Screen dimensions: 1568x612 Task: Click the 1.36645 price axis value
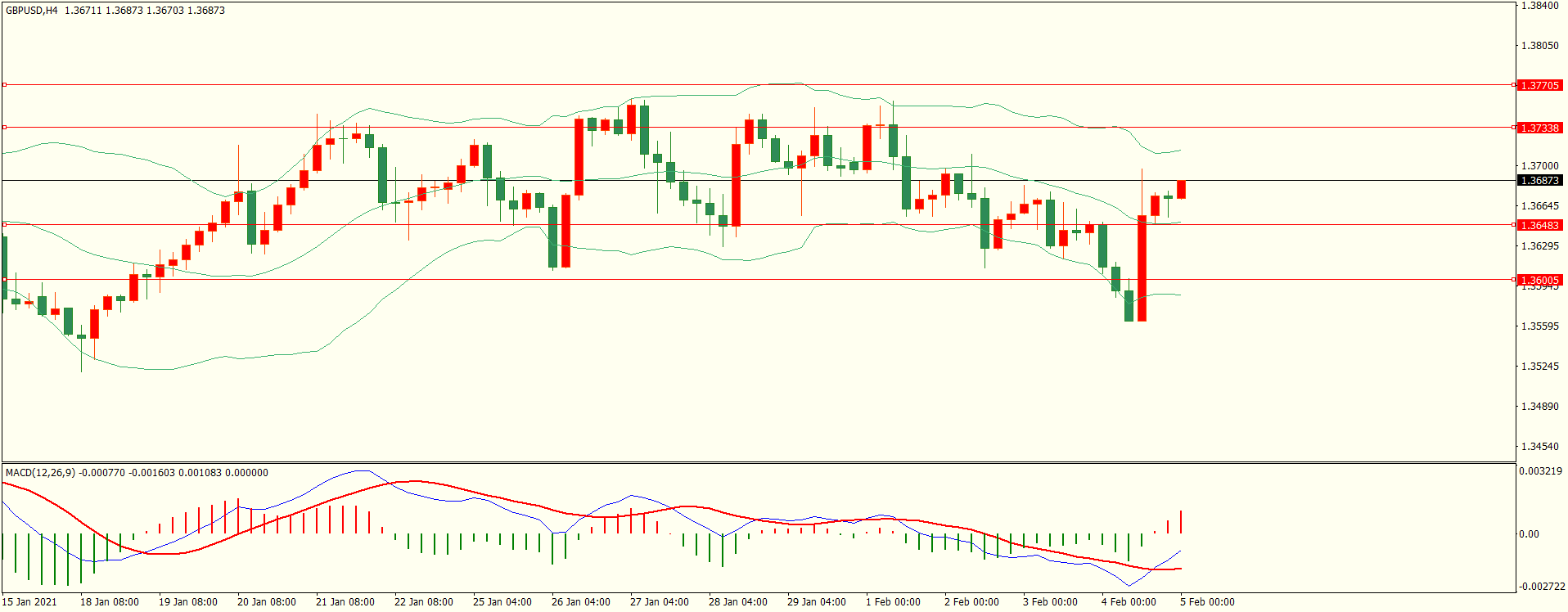click(1539, 206)
